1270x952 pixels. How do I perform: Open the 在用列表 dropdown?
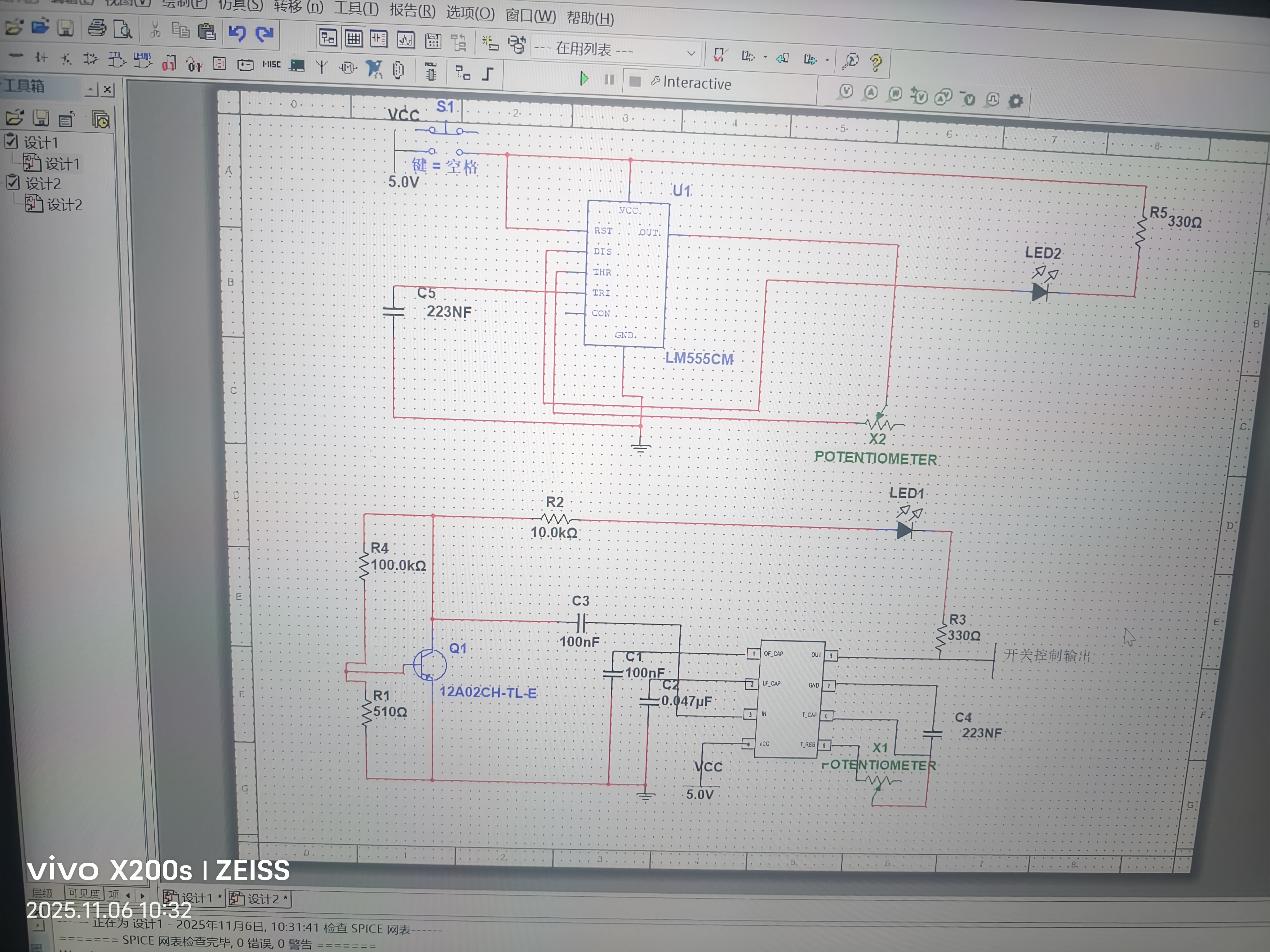(691, 53)
